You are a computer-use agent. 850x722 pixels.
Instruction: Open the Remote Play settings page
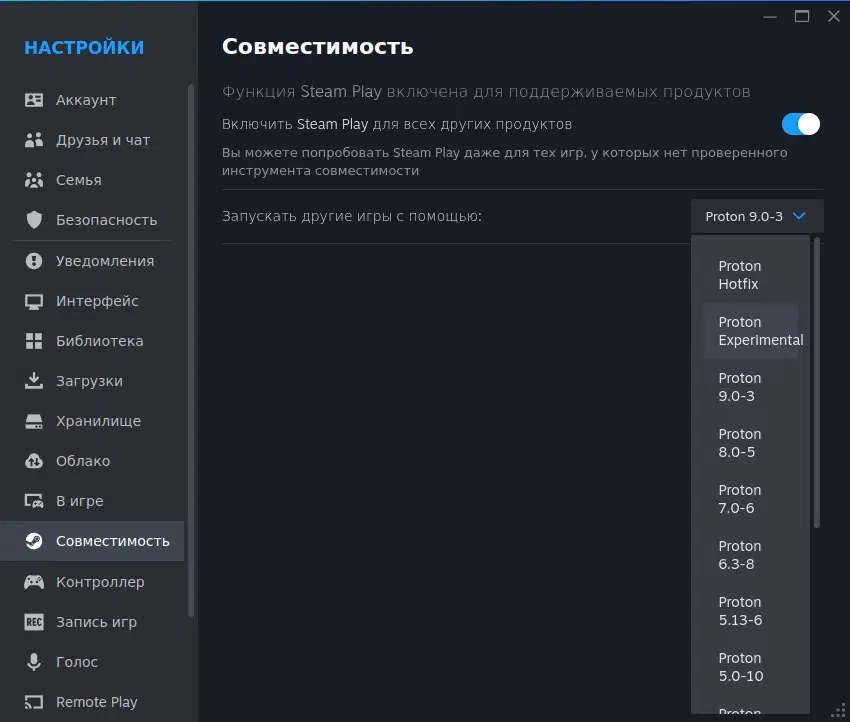96,702
